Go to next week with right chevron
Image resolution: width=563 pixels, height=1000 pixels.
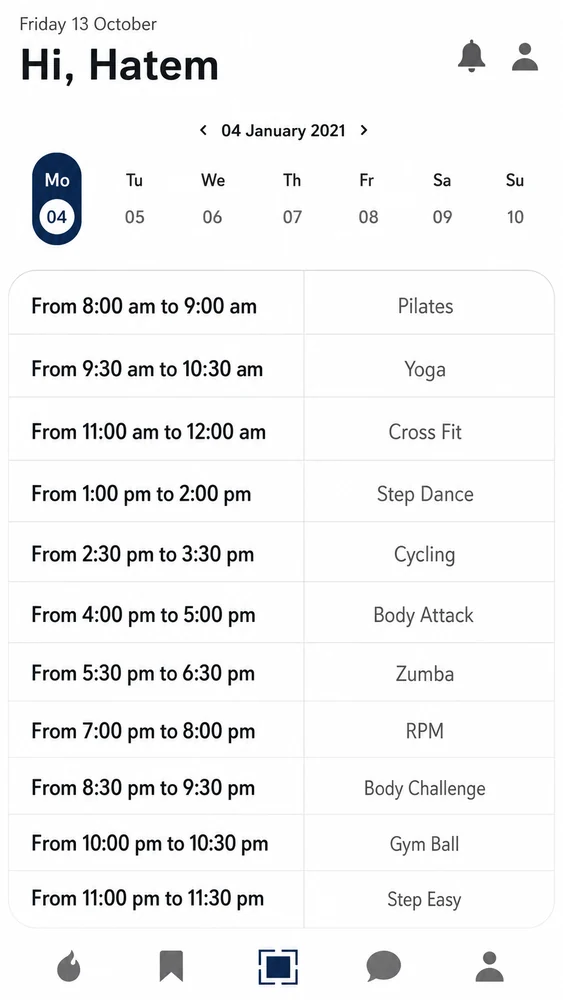point(363,130)
